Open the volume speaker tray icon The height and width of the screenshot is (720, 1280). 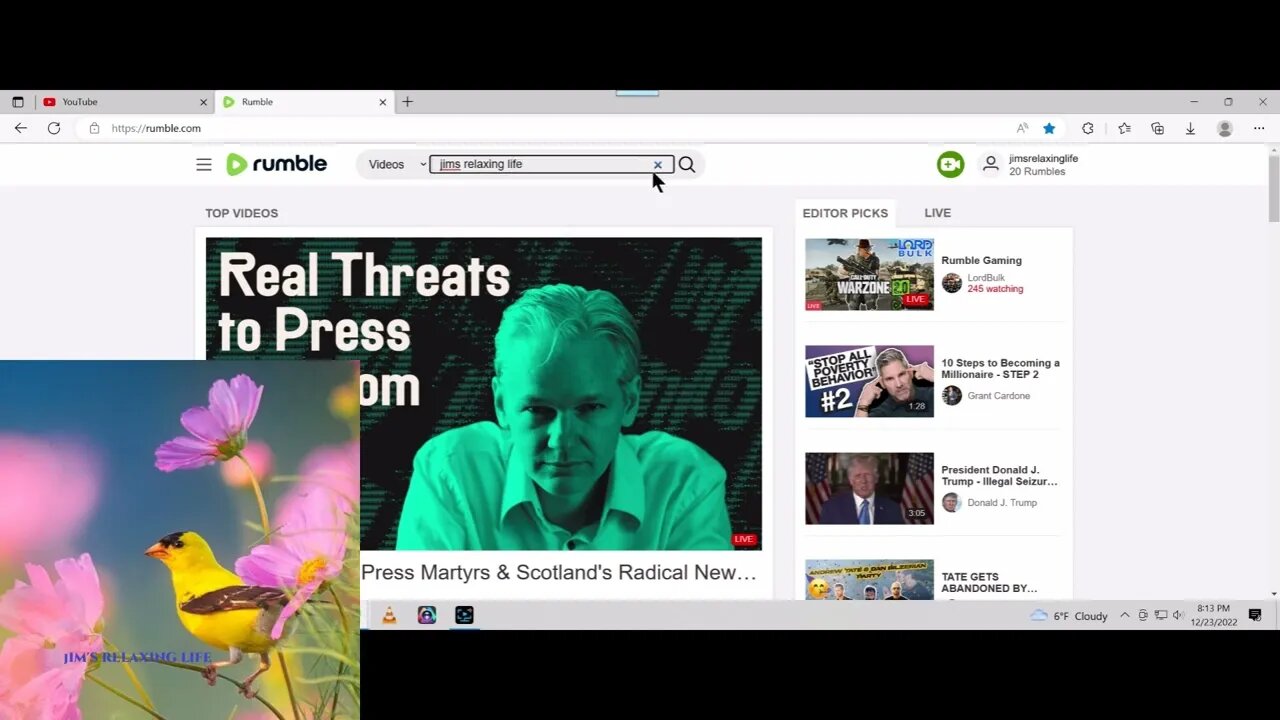point(1178,616)
